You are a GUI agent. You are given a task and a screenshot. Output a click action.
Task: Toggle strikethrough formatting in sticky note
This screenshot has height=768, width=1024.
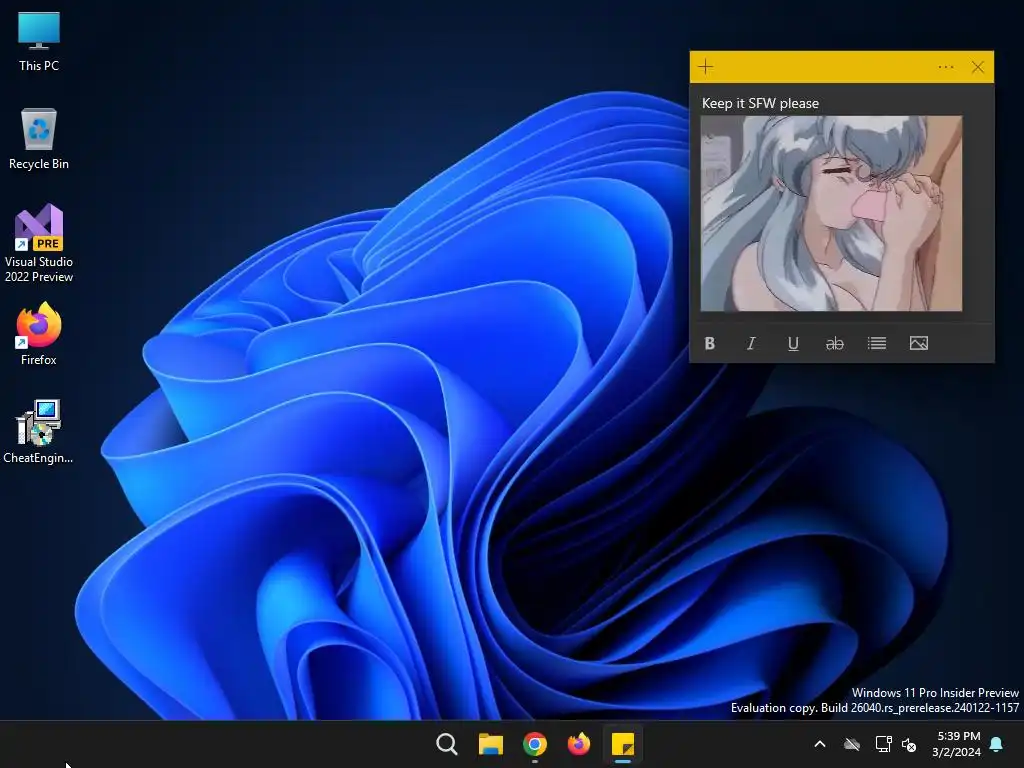pos(835,344)
